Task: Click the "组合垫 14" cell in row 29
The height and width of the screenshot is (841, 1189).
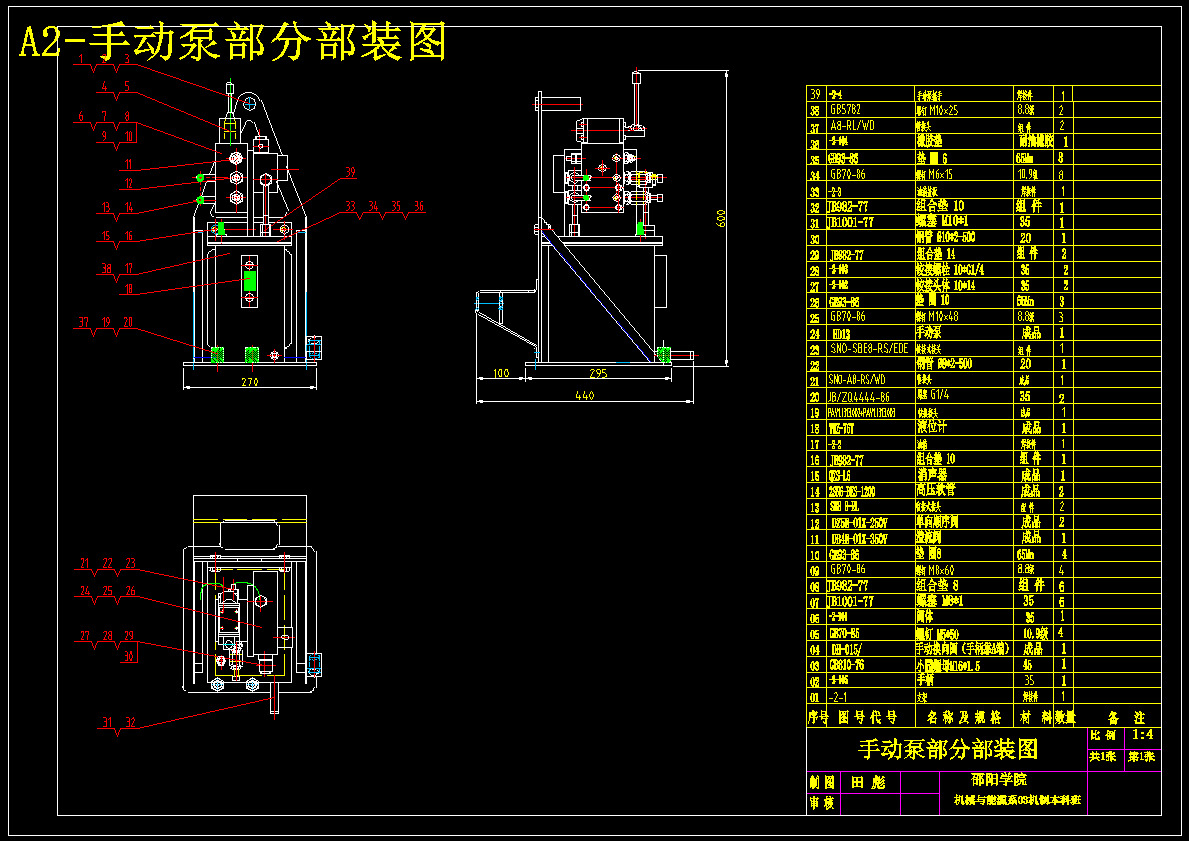Action: point(936,254)
